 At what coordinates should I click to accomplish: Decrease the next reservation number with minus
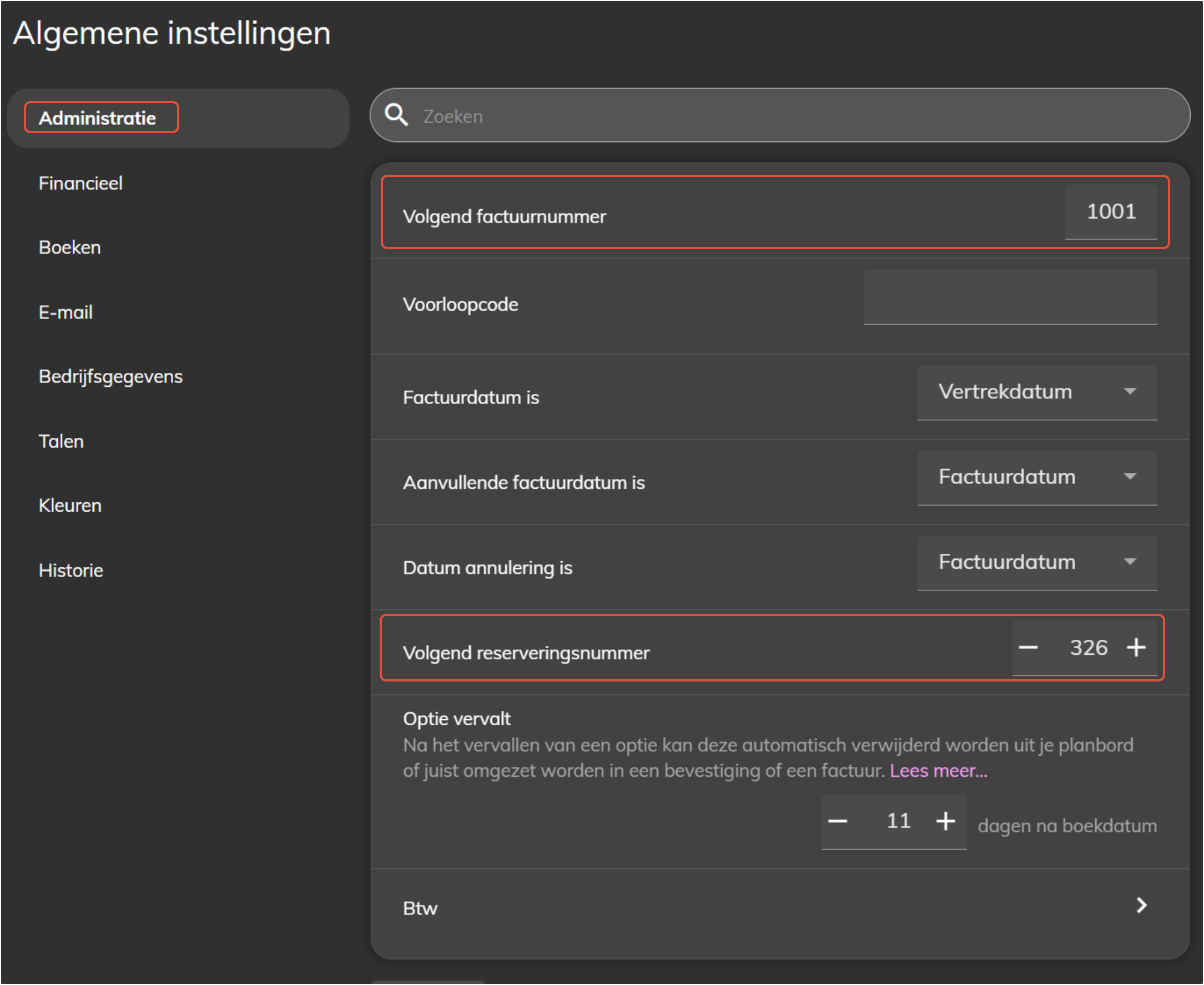[x=1028, y=648]
